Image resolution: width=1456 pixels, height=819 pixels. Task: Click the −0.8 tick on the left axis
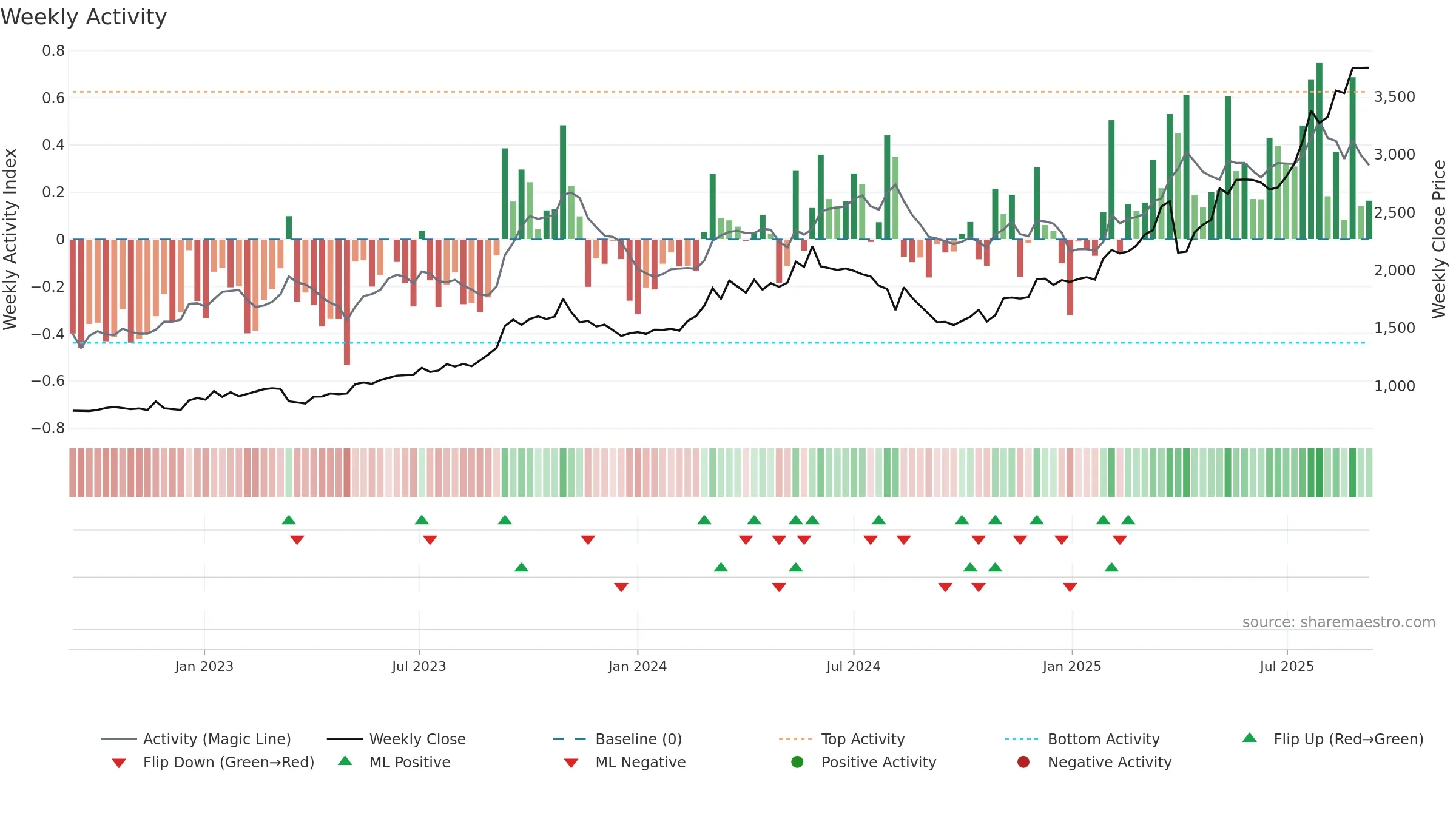pos(48,428)
